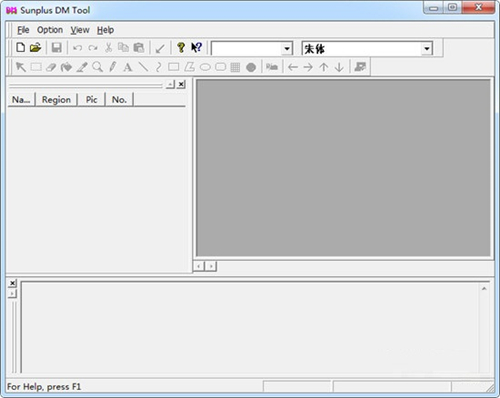Screen dimensions: 500x398
Task: Open the Option menu
Action: coord(50,30)
